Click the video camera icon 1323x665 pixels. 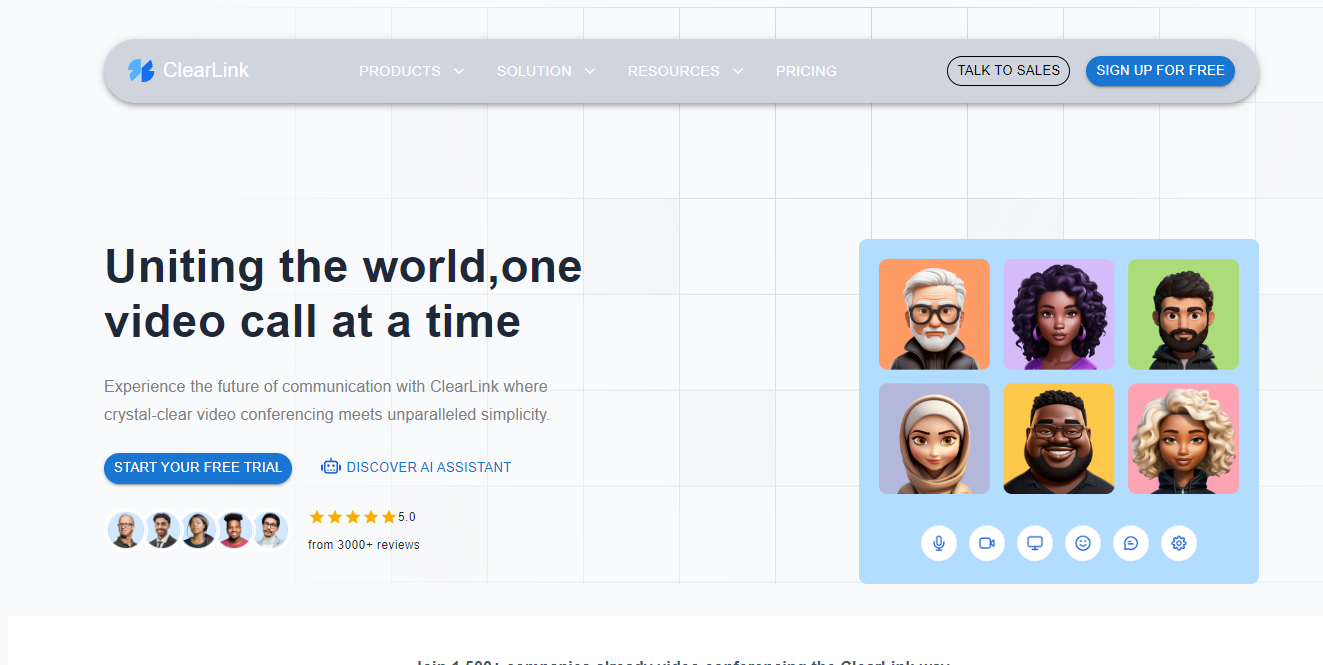point(987,543)
